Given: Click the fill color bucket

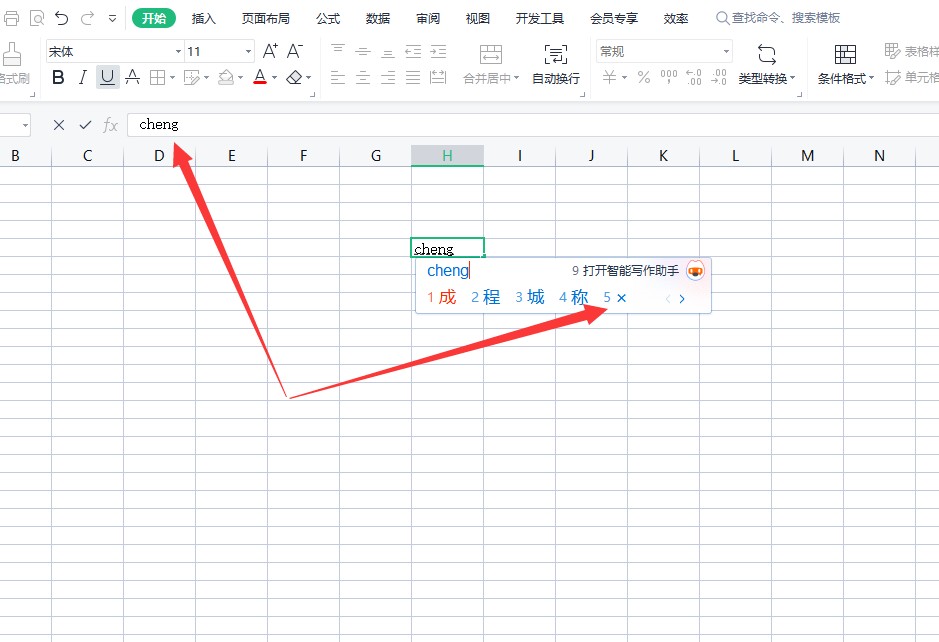Looking at the screenshot, I should [x=226, y=77].
